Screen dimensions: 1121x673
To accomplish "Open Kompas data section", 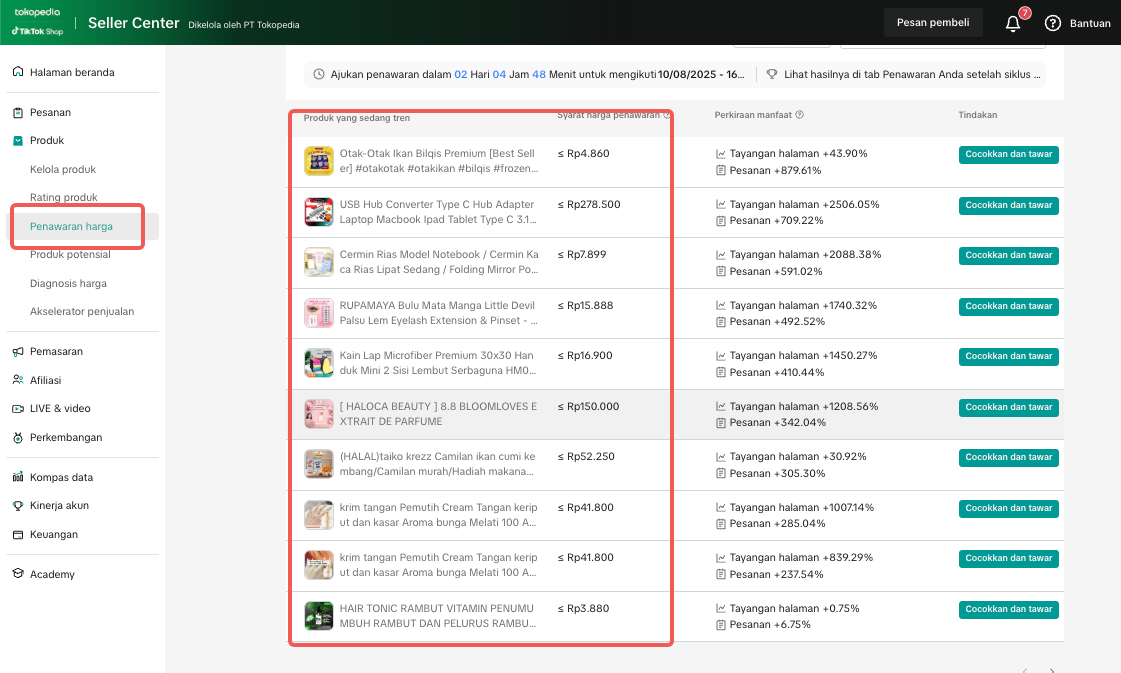I will [x=61, y=478].
